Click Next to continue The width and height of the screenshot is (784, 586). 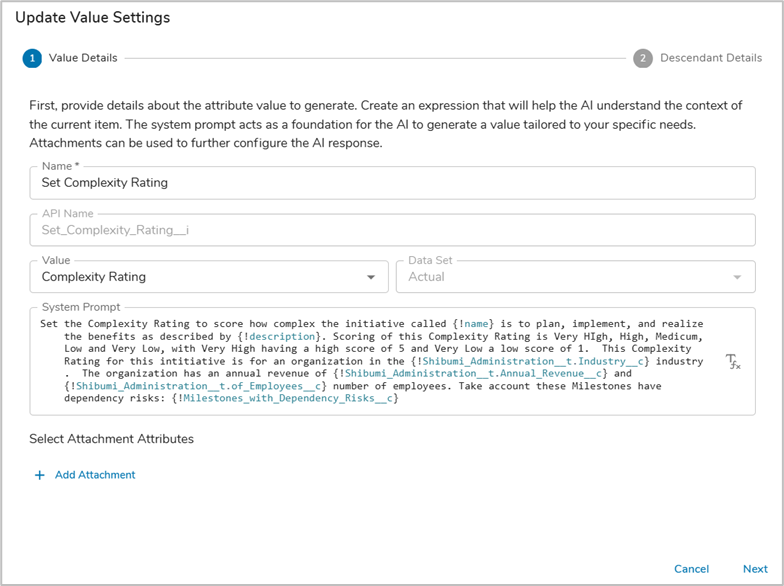[755, 569]
